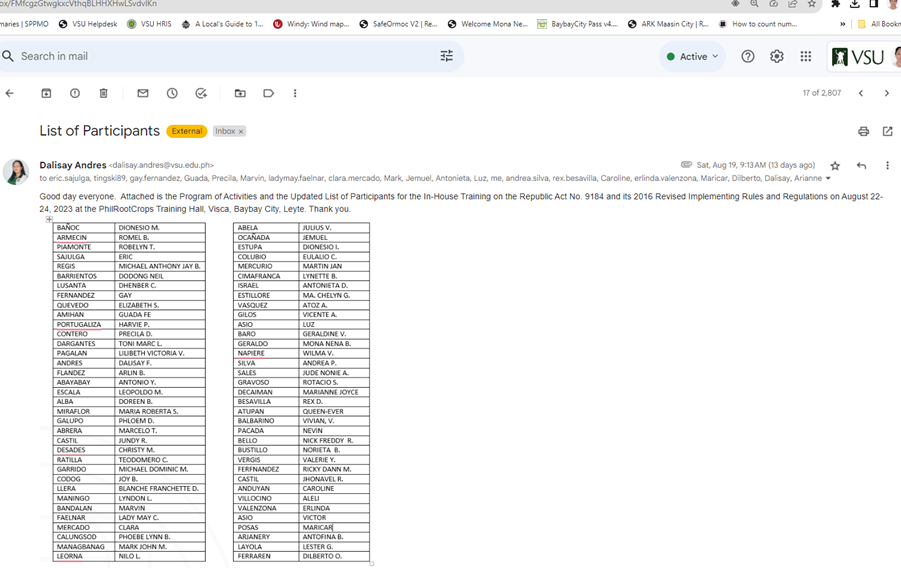Delete the List of Participants email
The height and width of the screenshot is (568, 901).
tap(104, 93)
